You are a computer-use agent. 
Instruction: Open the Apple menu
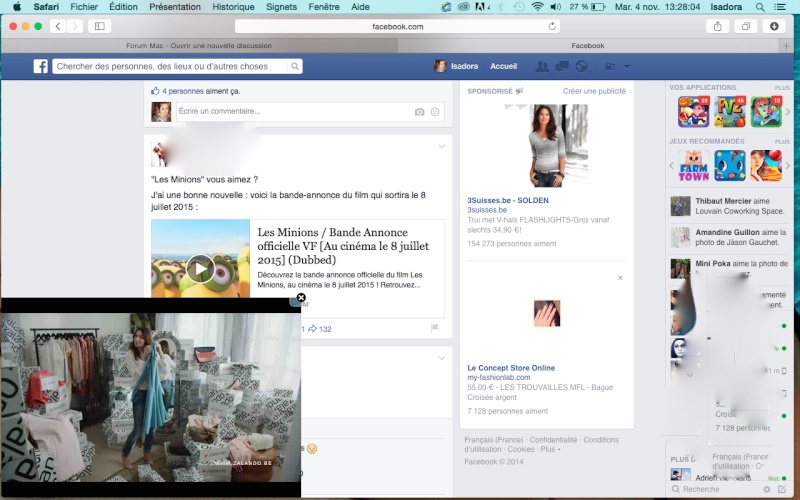click(17, 7)
